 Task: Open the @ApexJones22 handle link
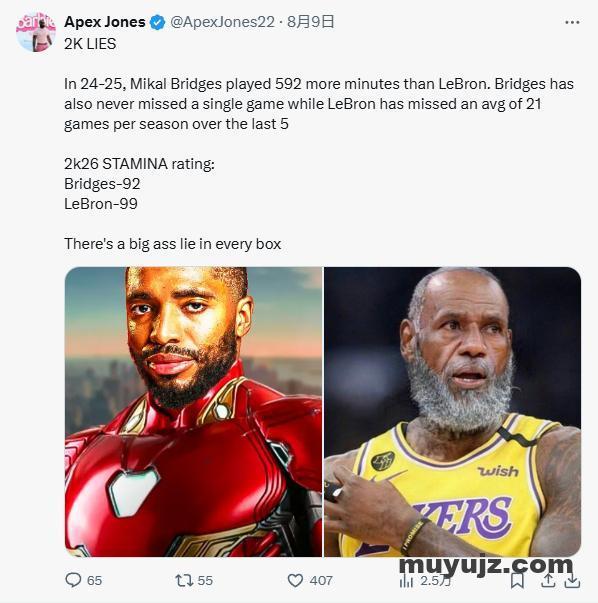coord(222,22)
